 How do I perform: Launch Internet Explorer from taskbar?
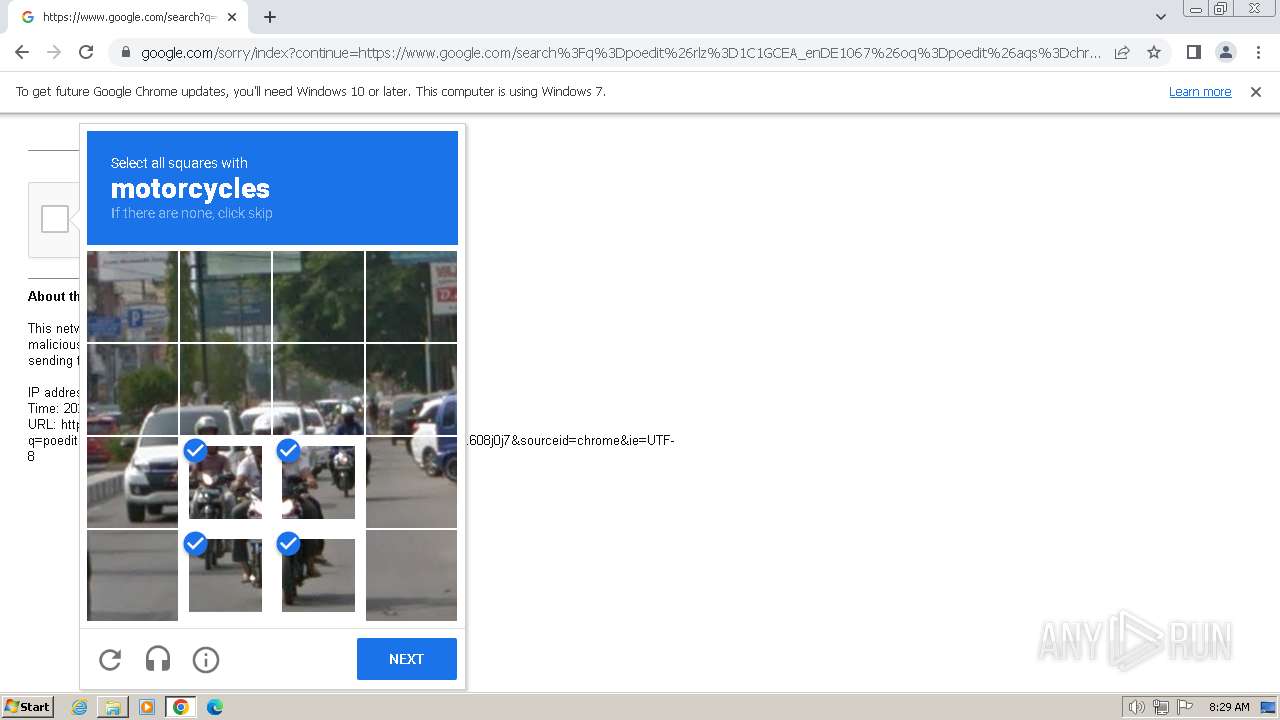click(80, 707)
